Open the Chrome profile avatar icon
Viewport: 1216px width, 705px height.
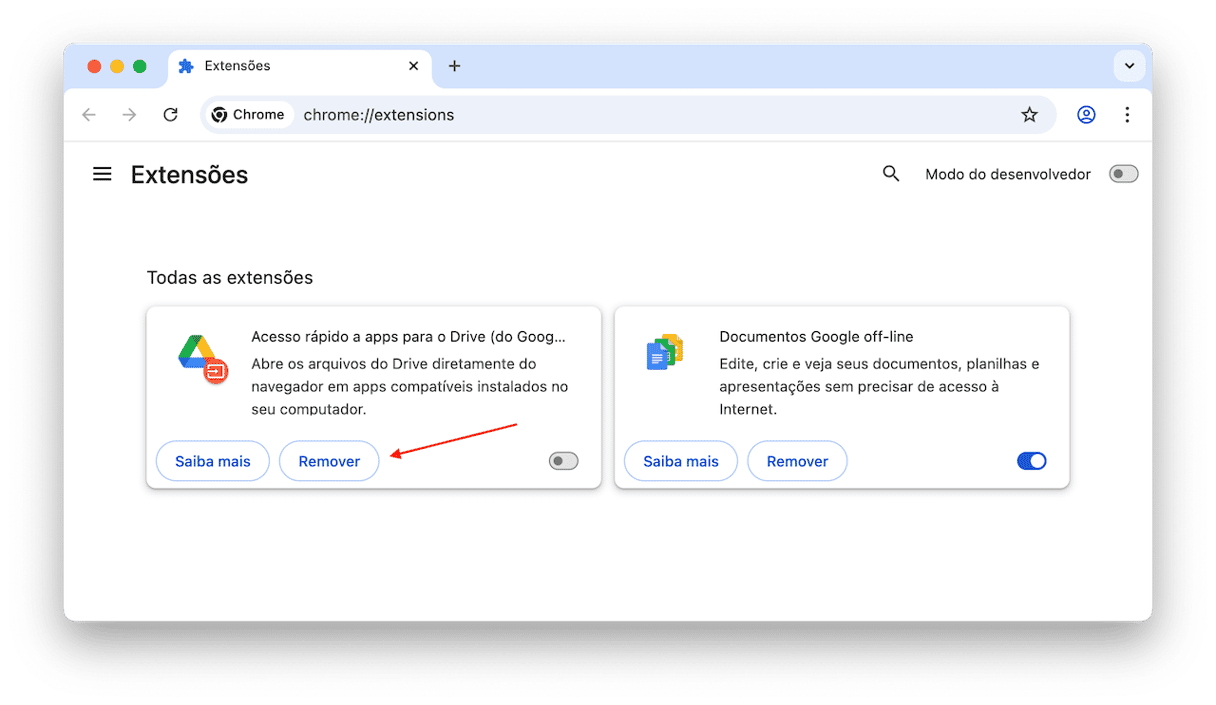pyautogui.click(x=1086, y=115)
